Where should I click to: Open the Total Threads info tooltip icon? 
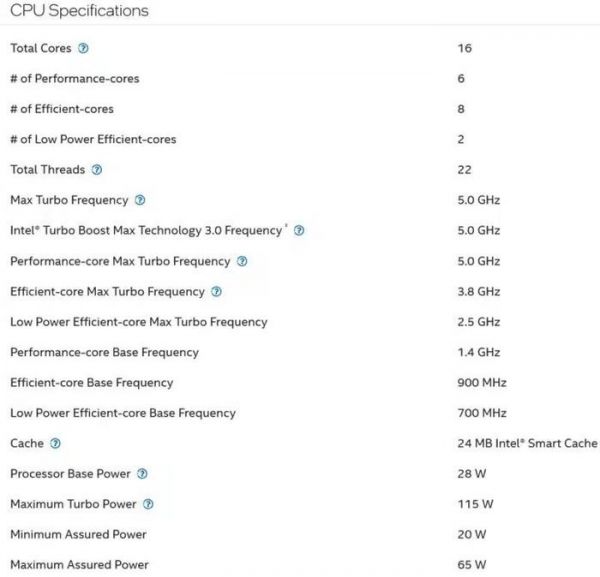(97, 170)
